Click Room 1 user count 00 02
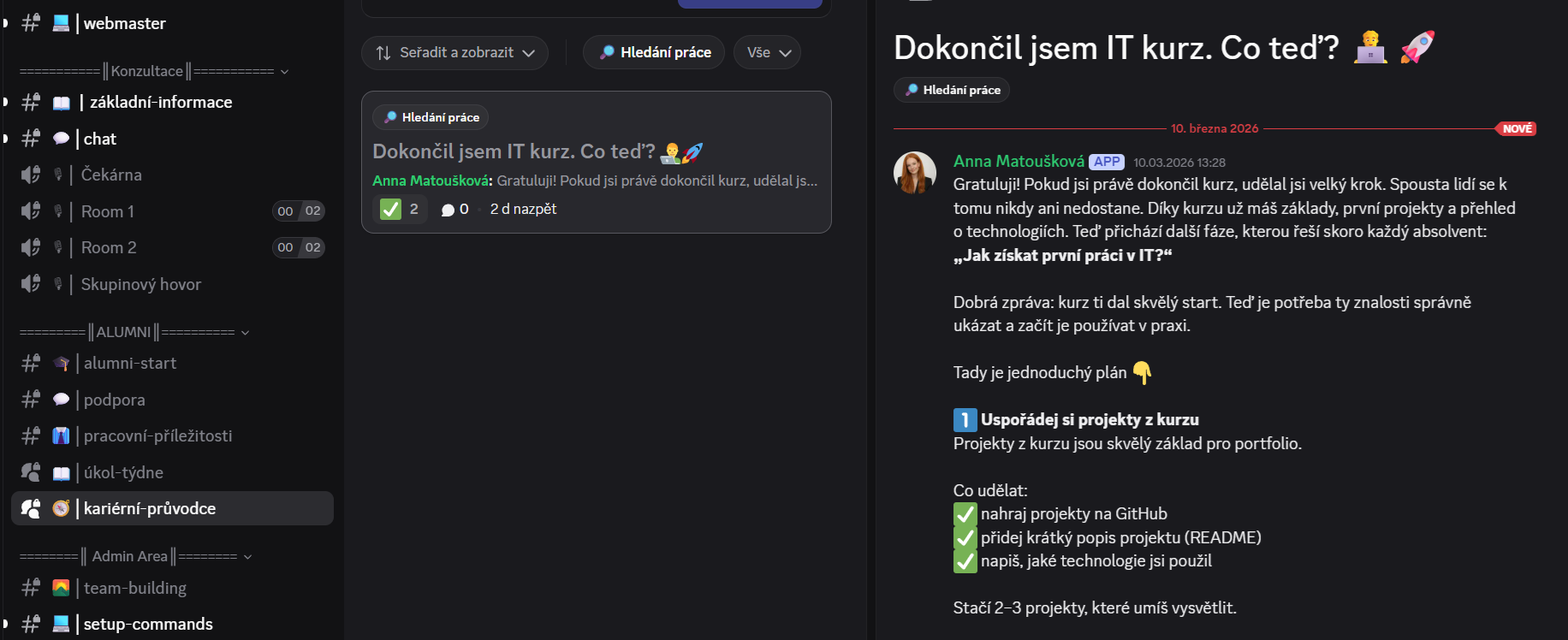This screenshot has width=1568, height=640. [299, 211]
